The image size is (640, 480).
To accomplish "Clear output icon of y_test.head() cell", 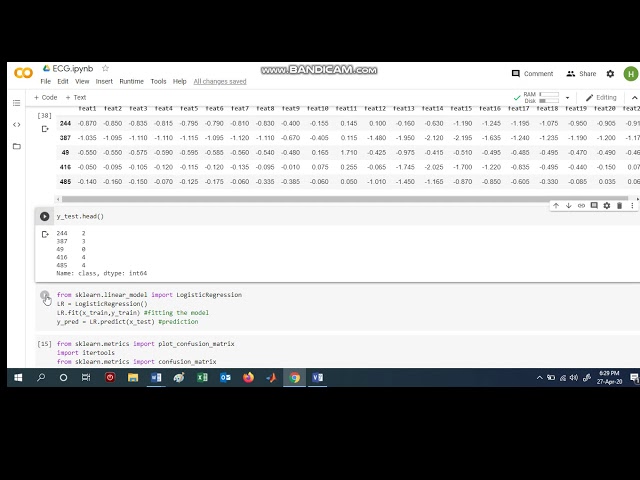I will [45, 234].
